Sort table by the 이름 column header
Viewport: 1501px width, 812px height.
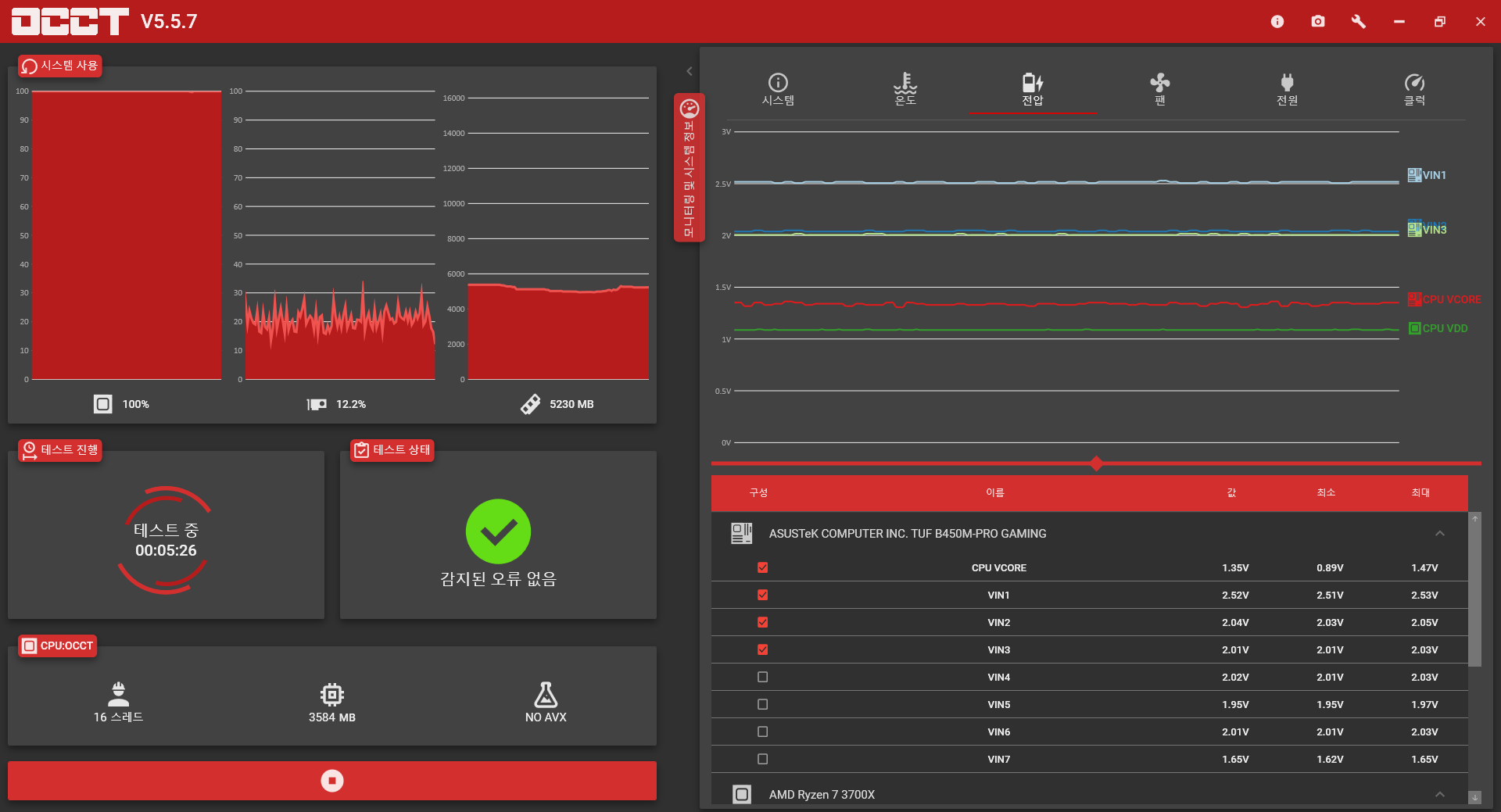click(x=995, y=493)
